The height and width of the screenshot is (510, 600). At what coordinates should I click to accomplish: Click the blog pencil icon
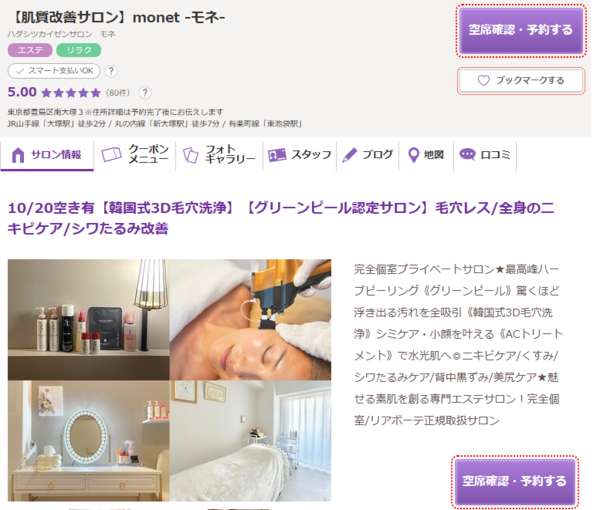pyautogui.click(x=349, y=155)
